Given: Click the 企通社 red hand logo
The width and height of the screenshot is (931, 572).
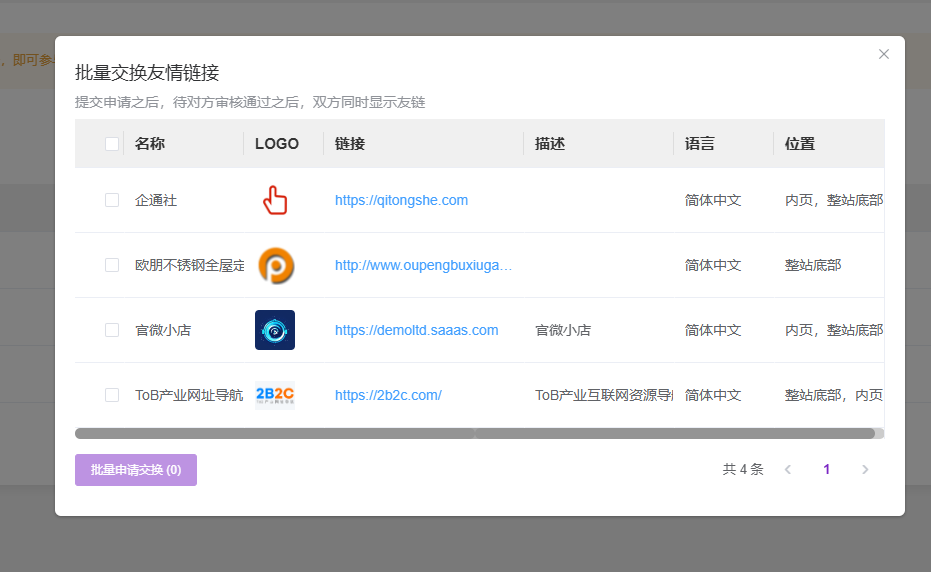Looking at the screenshot, I should coord(275,200).
